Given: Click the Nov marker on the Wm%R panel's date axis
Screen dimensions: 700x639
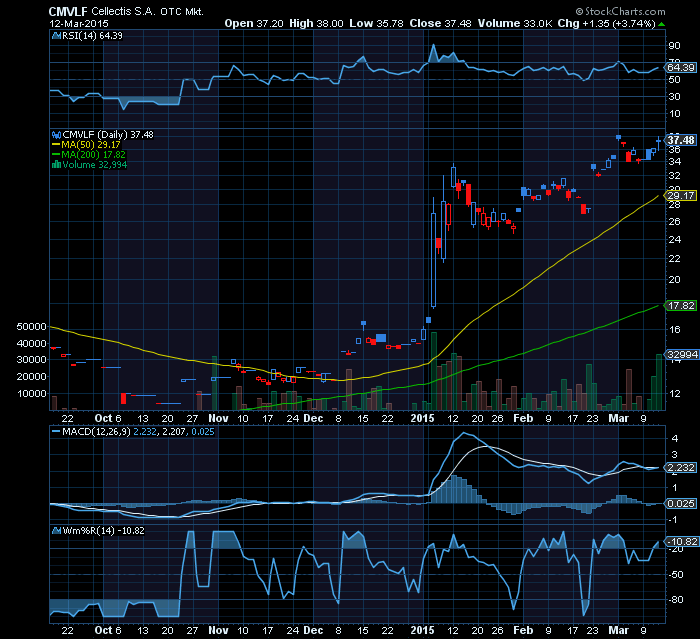Looking at the screenshot, I should (218, 631).
